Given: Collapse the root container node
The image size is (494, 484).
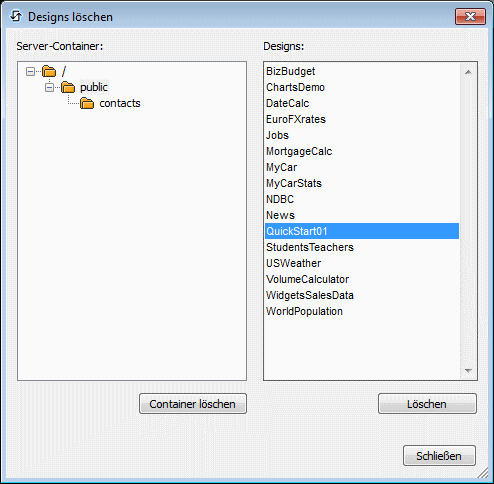Looking at the screenshot, I should [30, 72].
